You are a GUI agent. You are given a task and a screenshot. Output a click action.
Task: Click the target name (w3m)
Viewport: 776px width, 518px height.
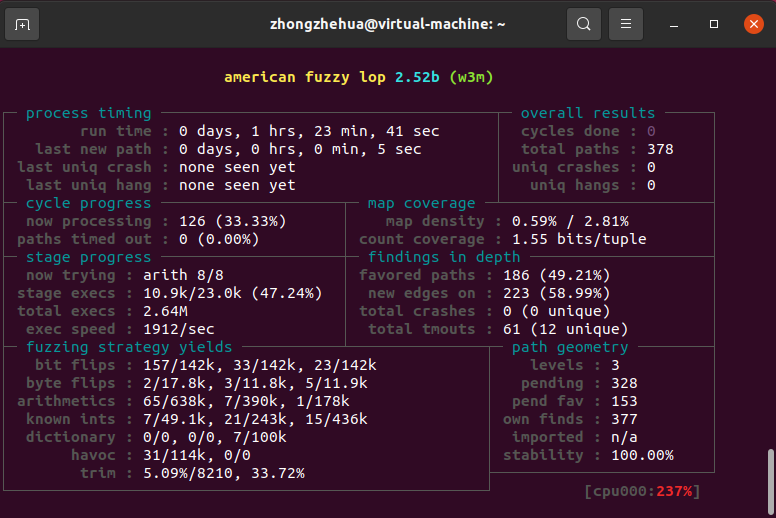pyautogui.click(x=471, y=77)
